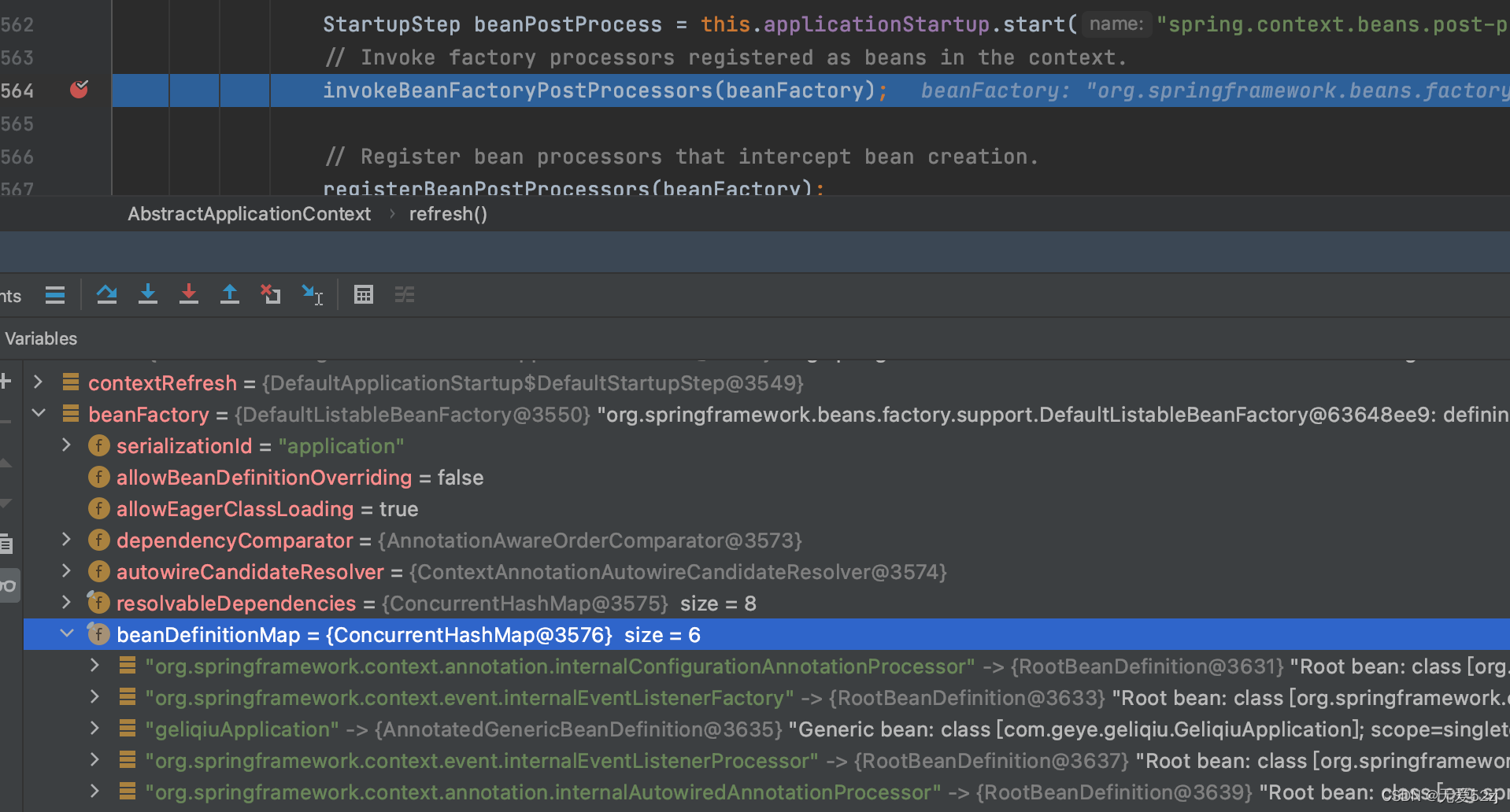Click the "Invoke factory processors" comment
This screenshot has height=812, width=1510.
click(x=725, y=57)
